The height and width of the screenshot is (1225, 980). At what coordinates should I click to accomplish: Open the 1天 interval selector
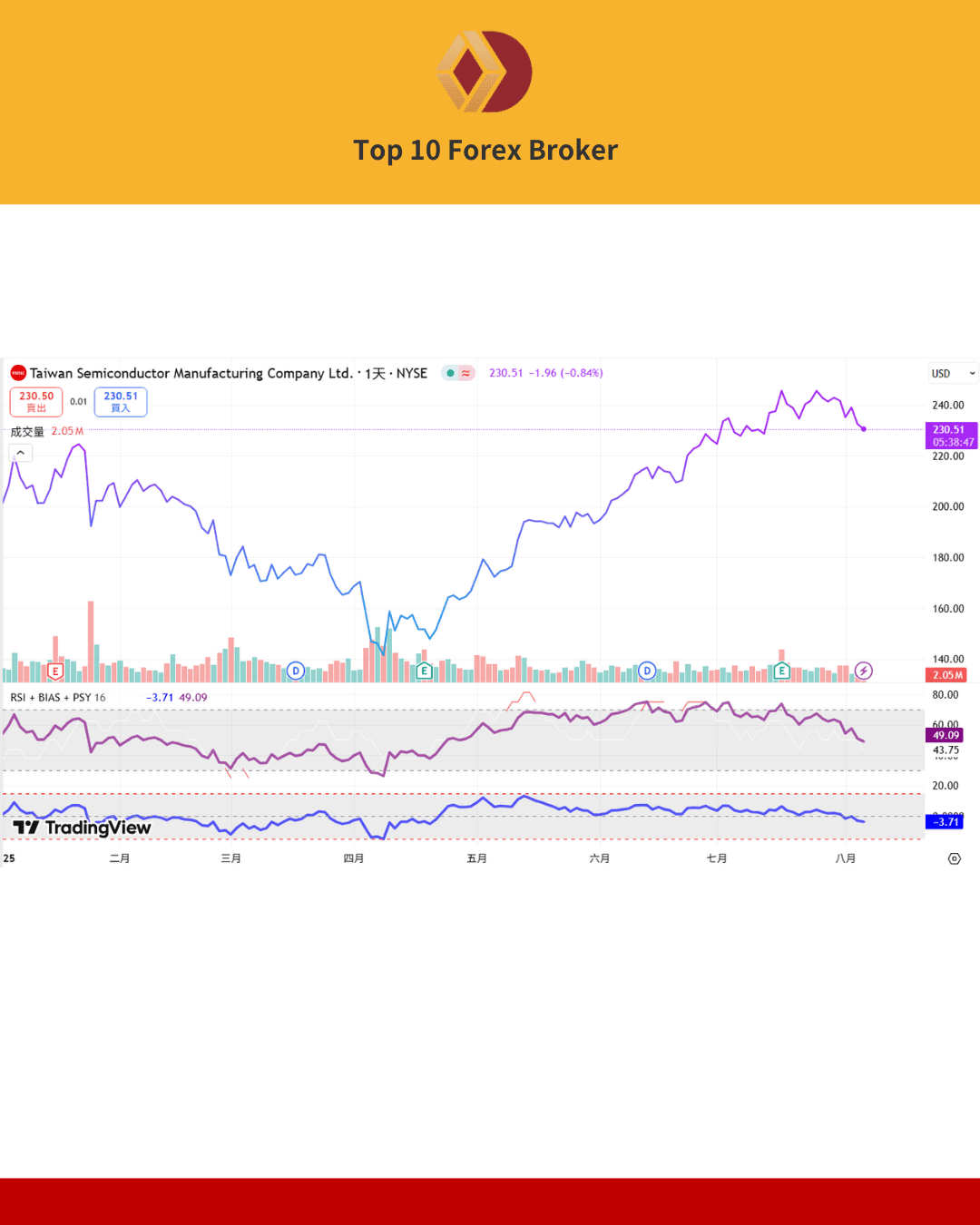click(375, 373)
